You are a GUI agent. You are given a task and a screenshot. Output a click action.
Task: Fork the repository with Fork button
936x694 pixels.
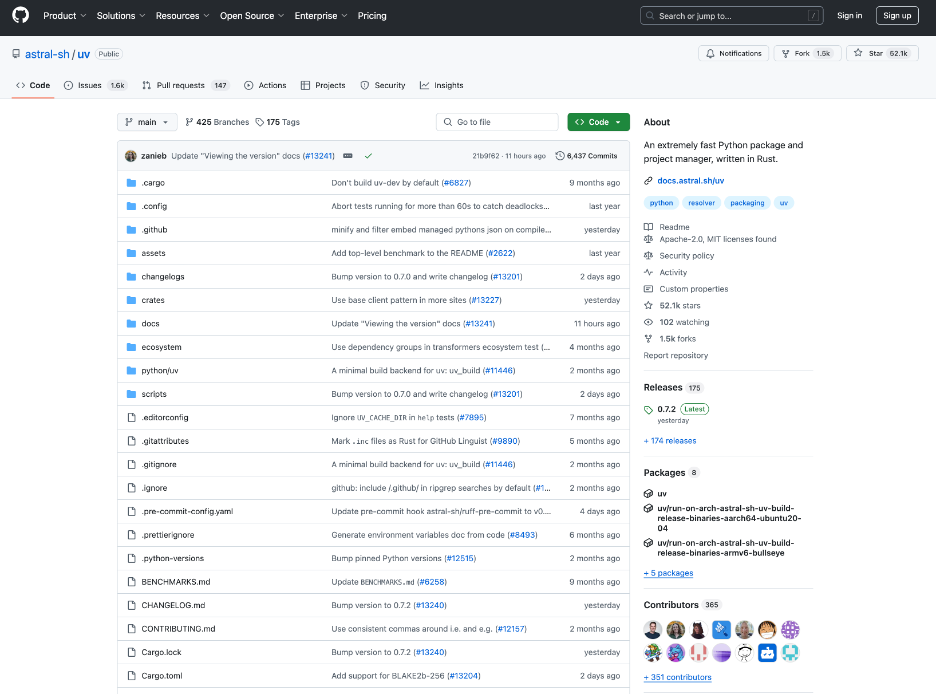(807, 53)
